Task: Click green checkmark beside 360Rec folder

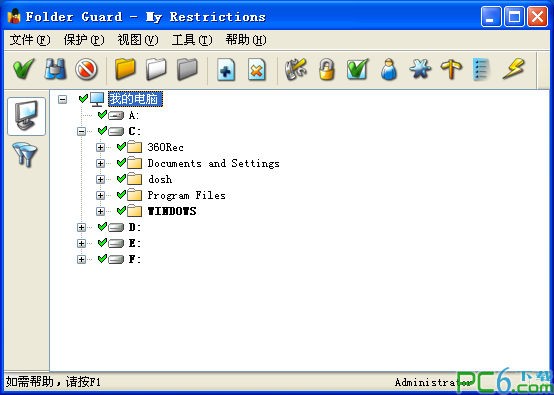Action: click(122, 146)
